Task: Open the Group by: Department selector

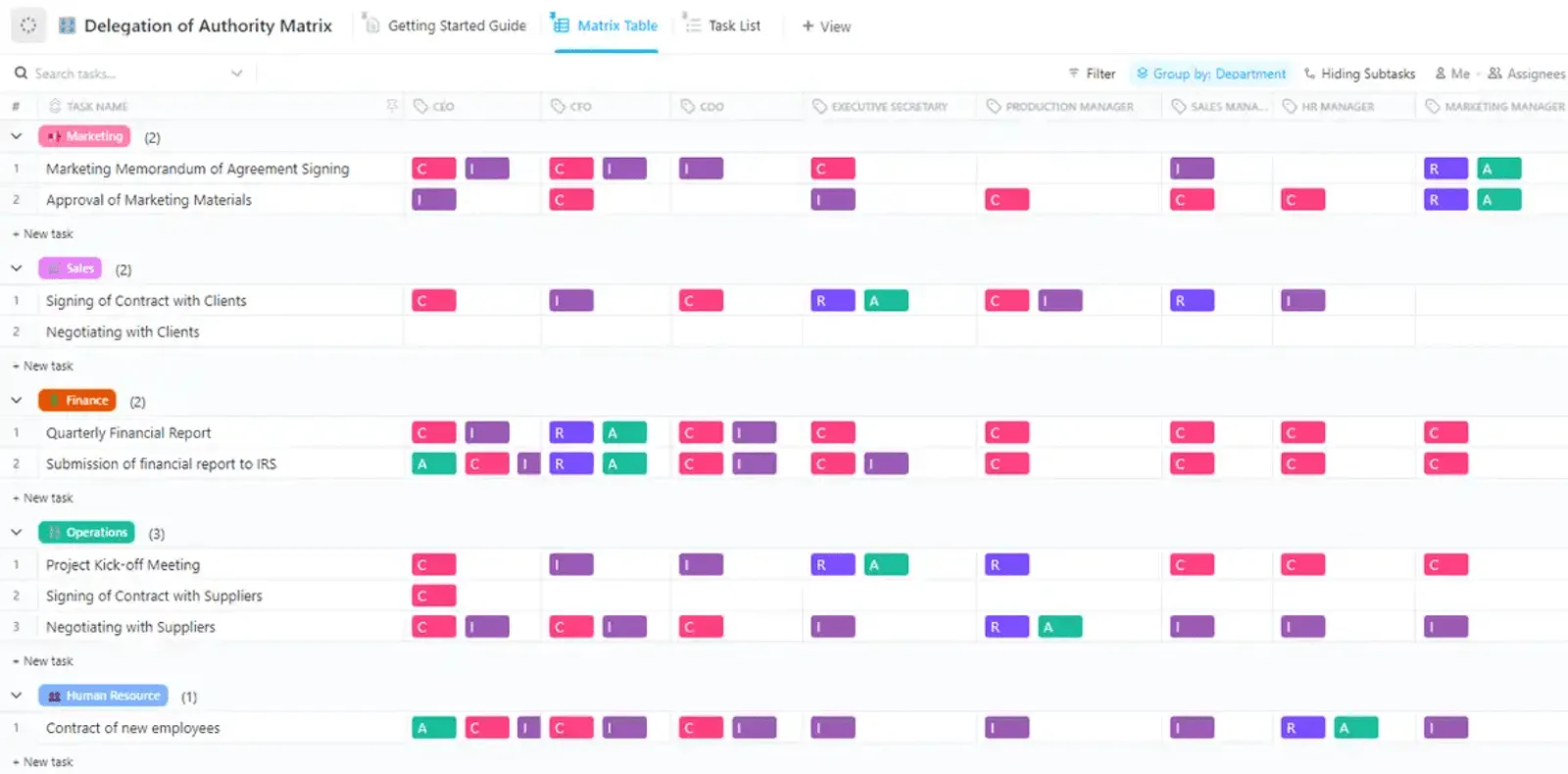Action: click(1211, 73)
